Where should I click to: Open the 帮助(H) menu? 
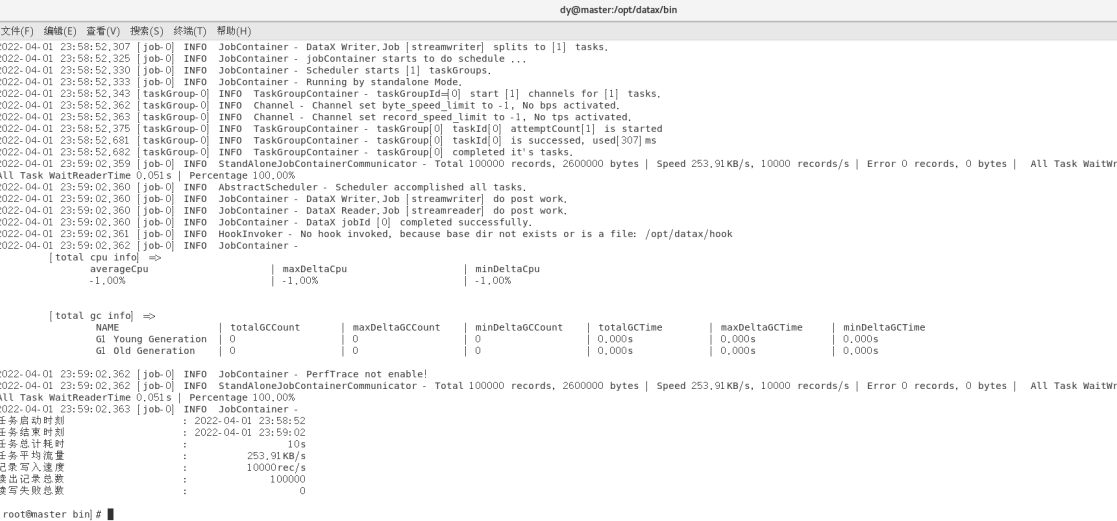pos(234,31)
